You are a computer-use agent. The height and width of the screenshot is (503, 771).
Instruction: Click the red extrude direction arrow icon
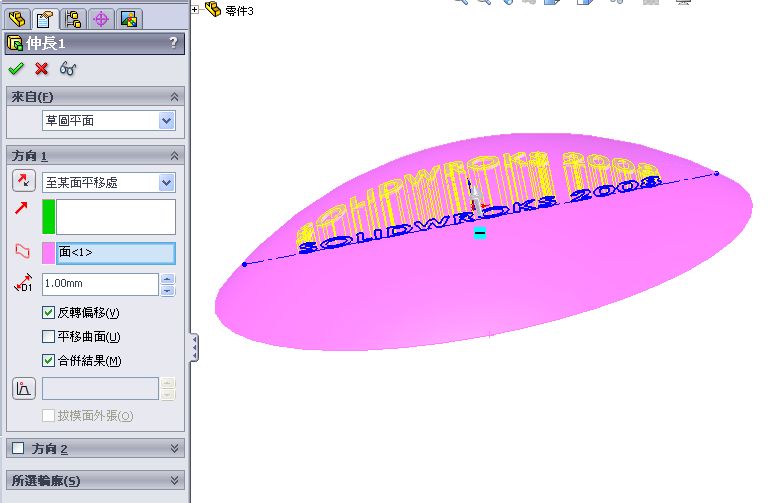point(21,208)
